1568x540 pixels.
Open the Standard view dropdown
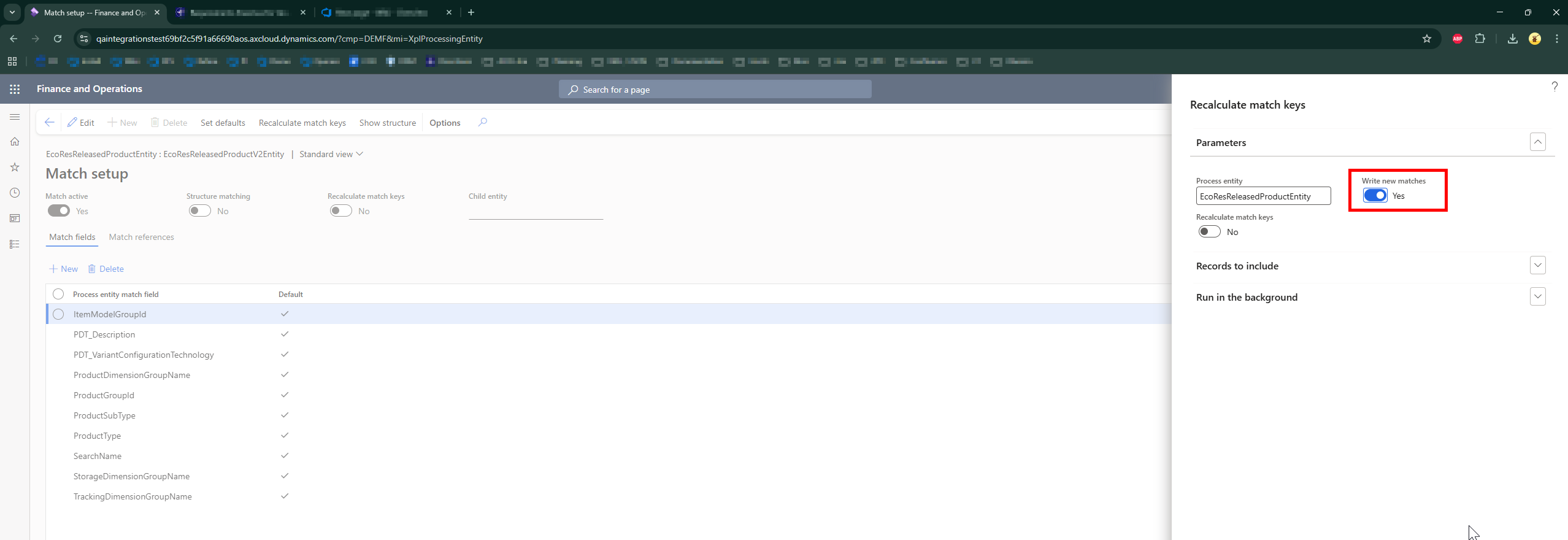coord(331,154)
